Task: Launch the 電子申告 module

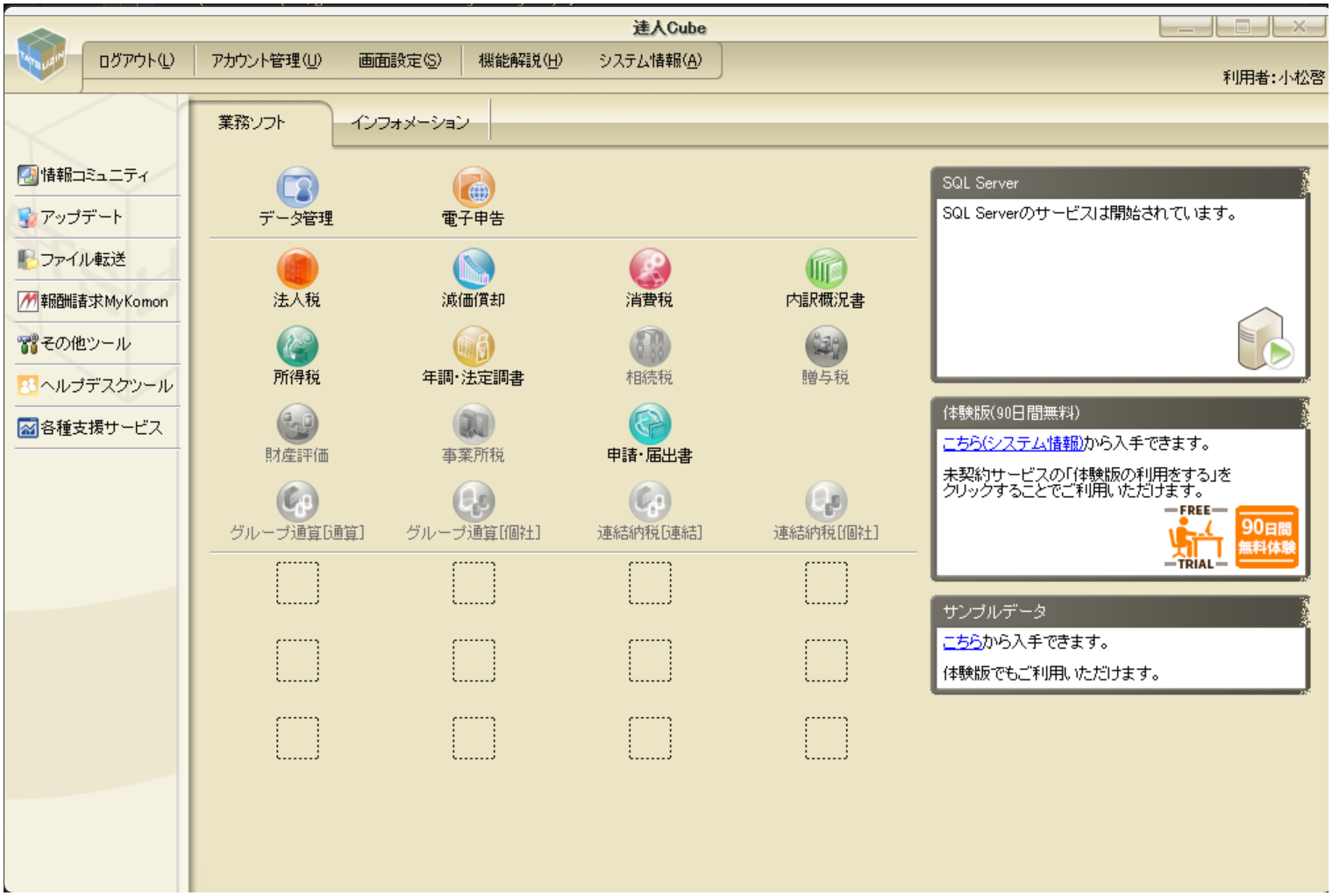Action: (474, 188)
